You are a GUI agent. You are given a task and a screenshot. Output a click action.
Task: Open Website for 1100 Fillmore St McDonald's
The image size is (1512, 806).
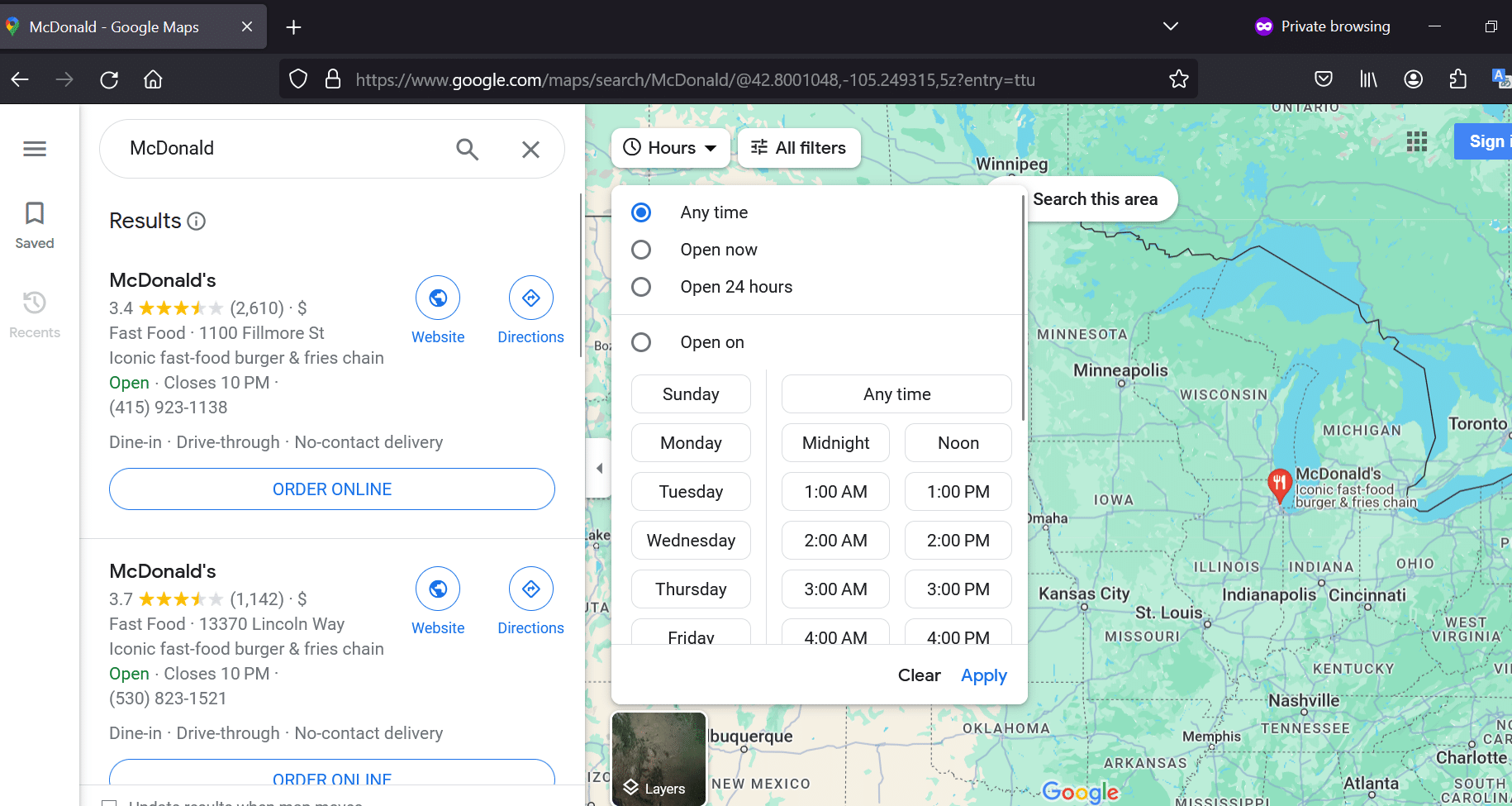(438, 310)
